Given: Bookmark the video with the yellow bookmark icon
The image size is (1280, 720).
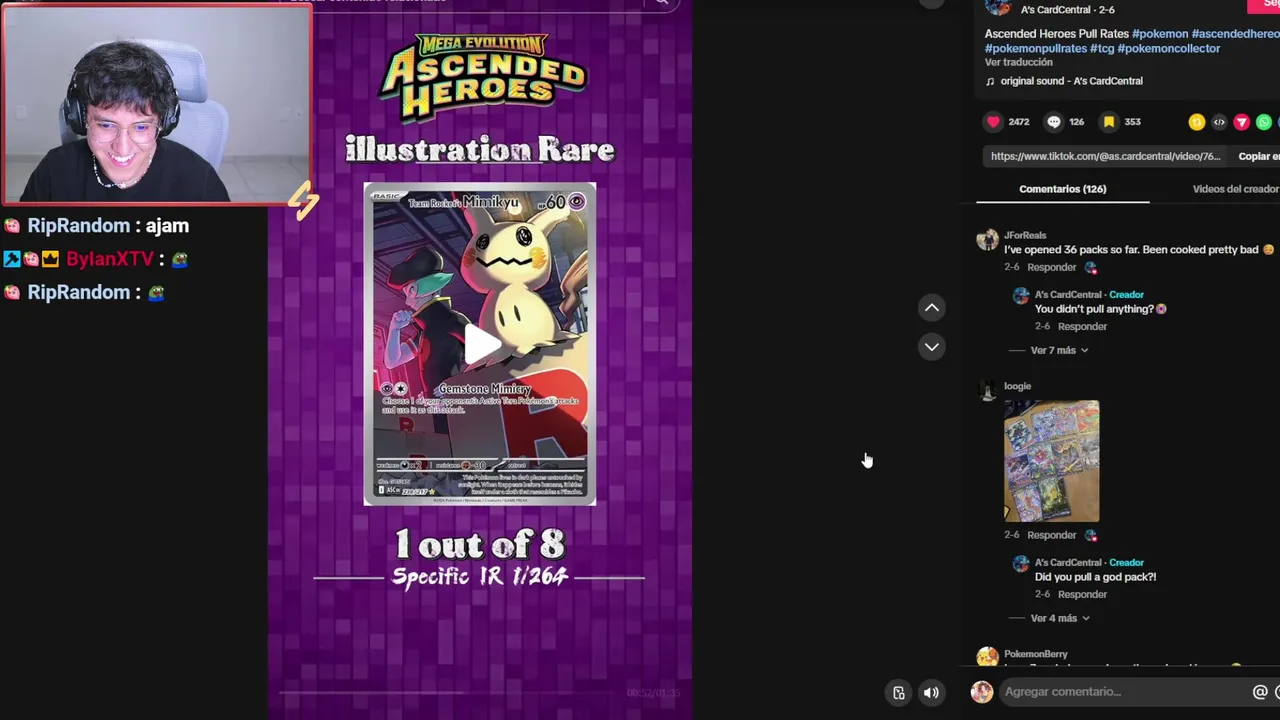Looking at the screenshot, I should pos(1109,122).
